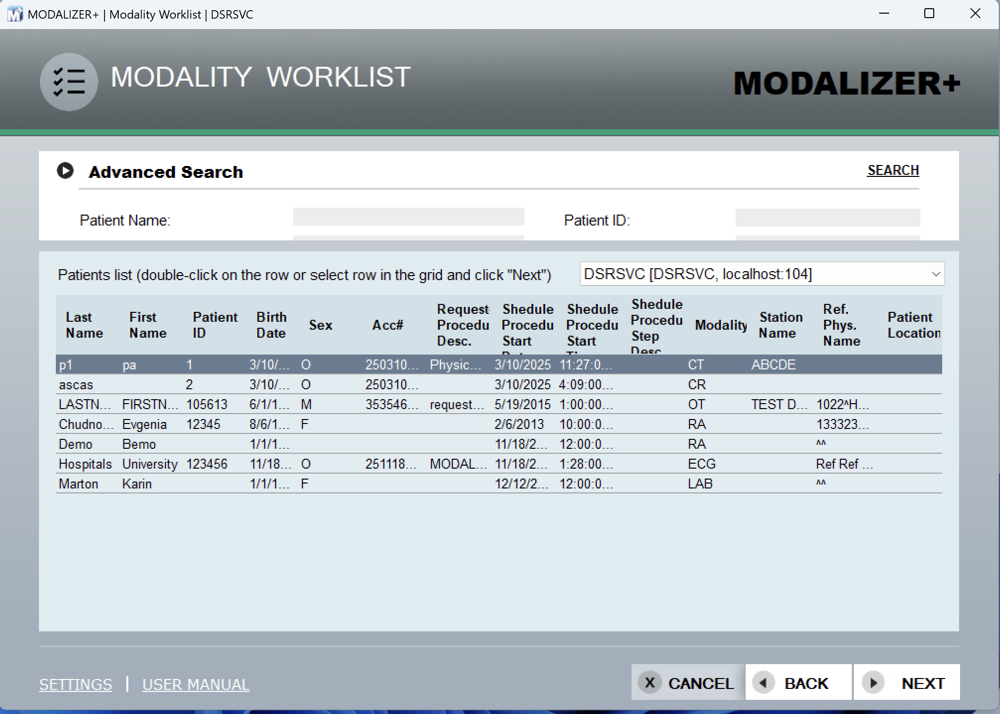The width and height of the screenshot is (1000, 714).
Task: Select the Chudno... last name cell
Action: tap(86, 424)
